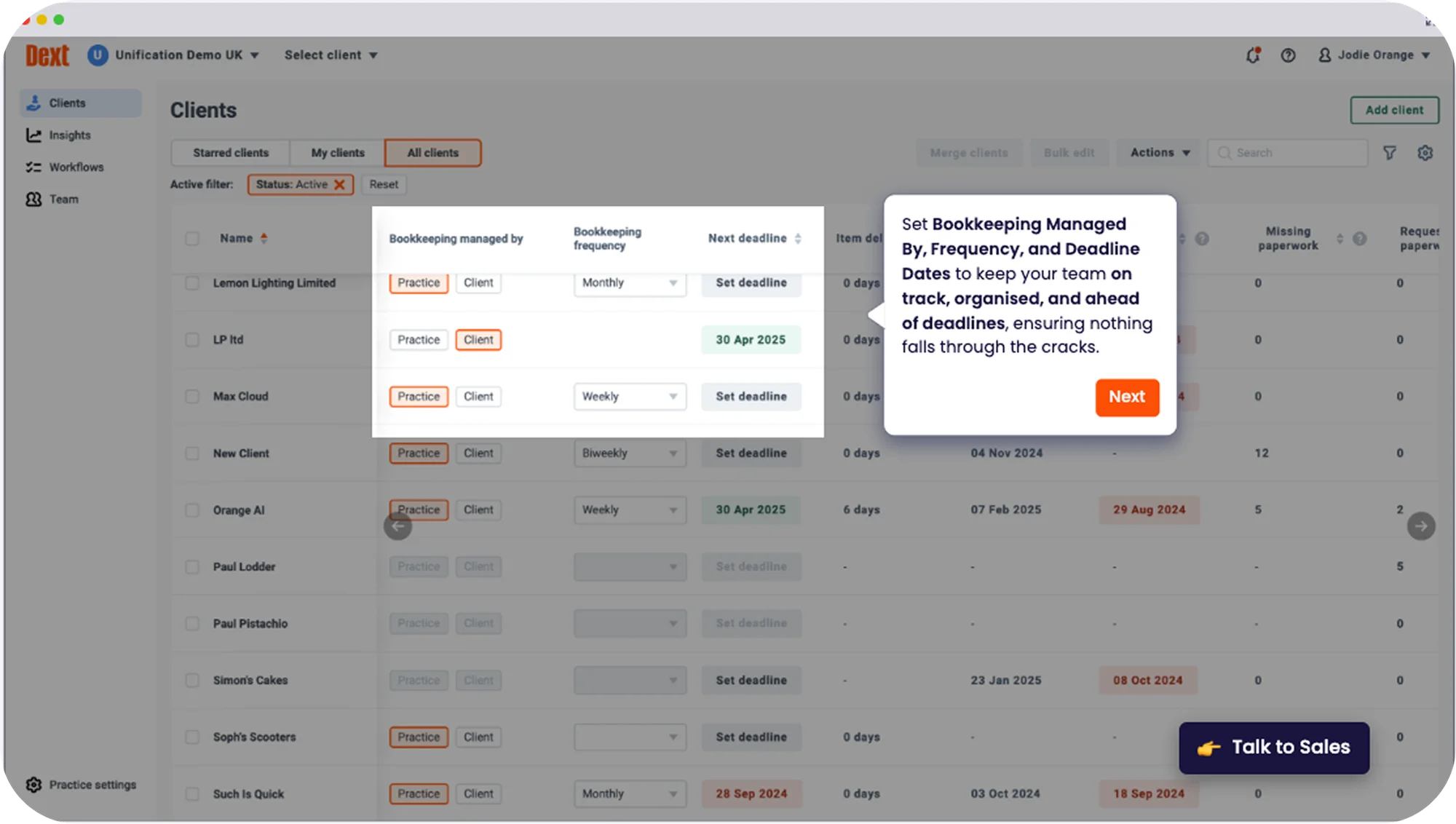Image resolution: width=1456 pixels, height=824 pixels.
Task: Set LP ltd bookkeeping to Practice
Action: [419, 340]
